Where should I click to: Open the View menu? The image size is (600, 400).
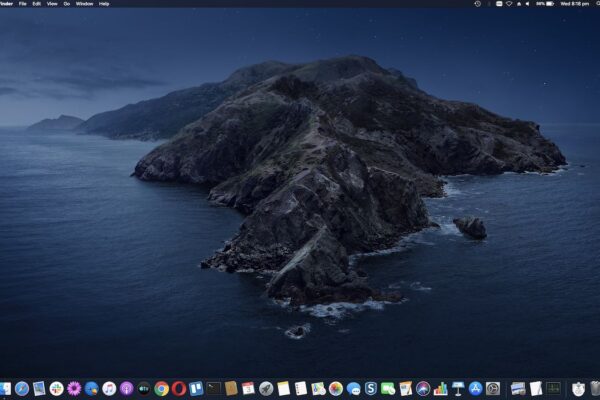tap(52, 4)
